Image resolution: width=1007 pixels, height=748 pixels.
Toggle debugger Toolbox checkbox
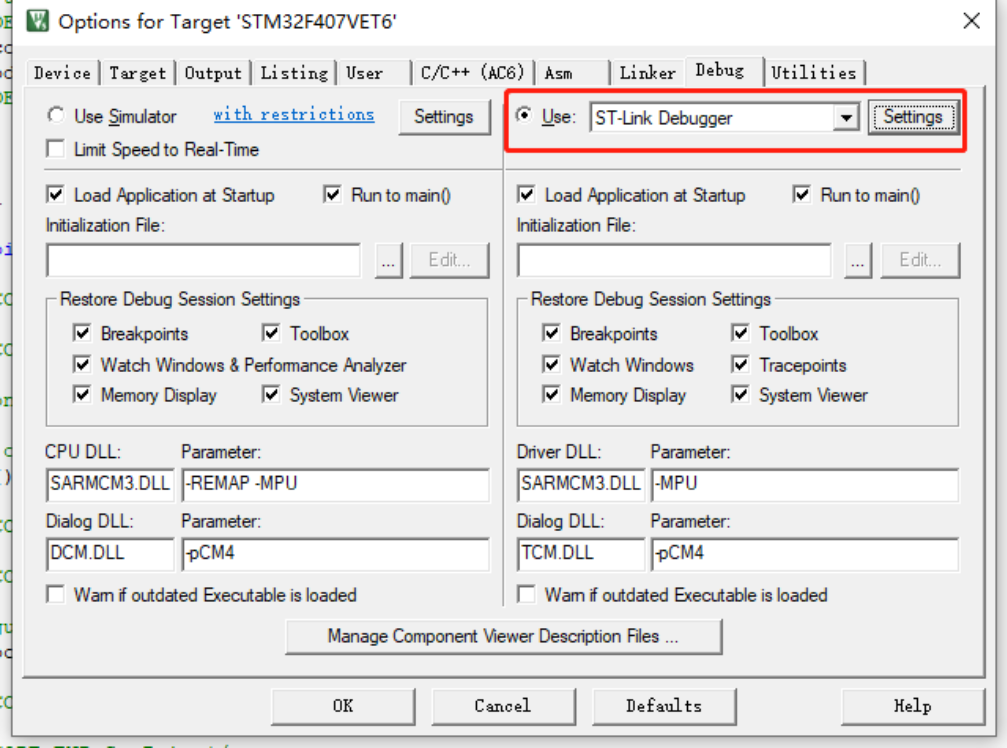coord(741,333)
